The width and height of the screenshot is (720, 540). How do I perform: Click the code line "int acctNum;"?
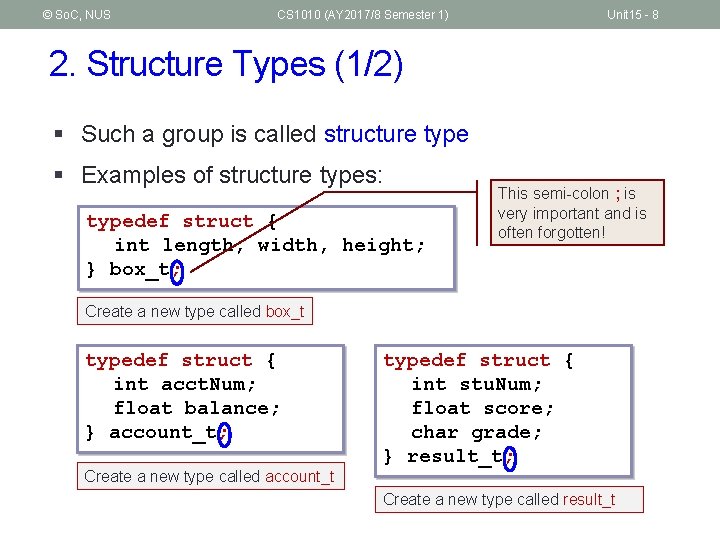pyautogui.click(x=185, y=384)
